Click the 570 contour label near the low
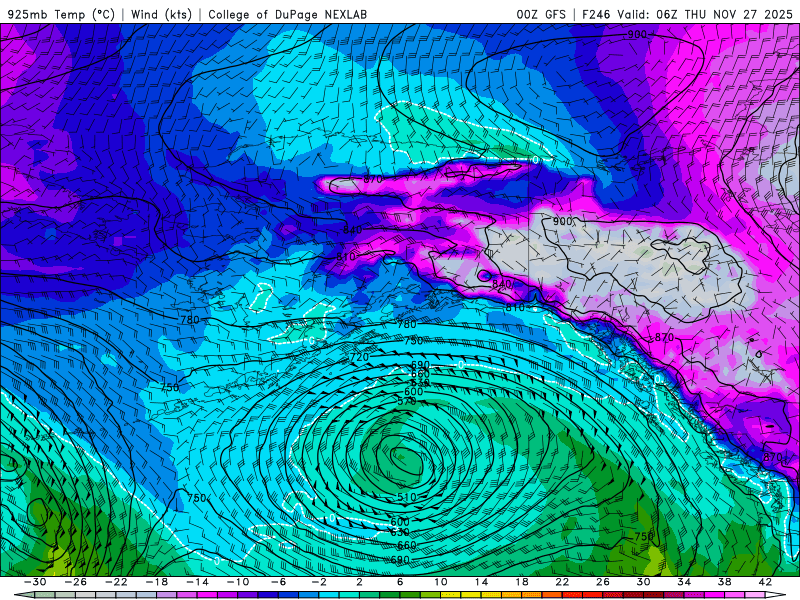The height and width of the screenshot is (600, 800). click(x=407, y=402)
